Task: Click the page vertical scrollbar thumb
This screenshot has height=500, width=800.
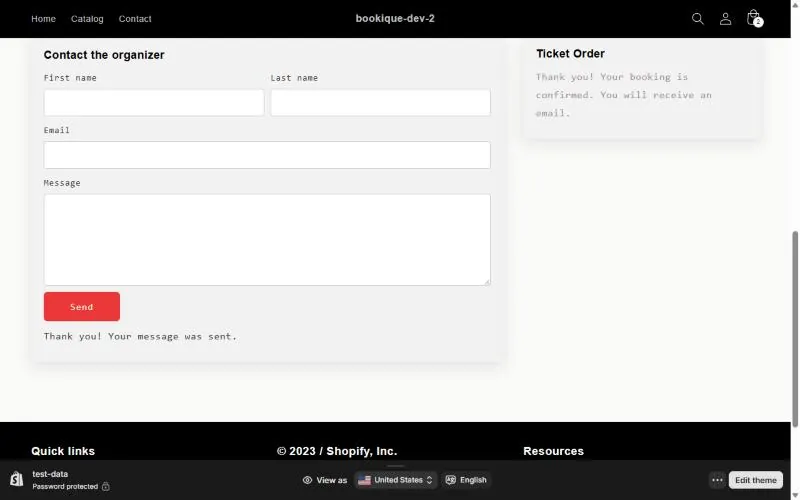Action: click(x=794, y=329)
